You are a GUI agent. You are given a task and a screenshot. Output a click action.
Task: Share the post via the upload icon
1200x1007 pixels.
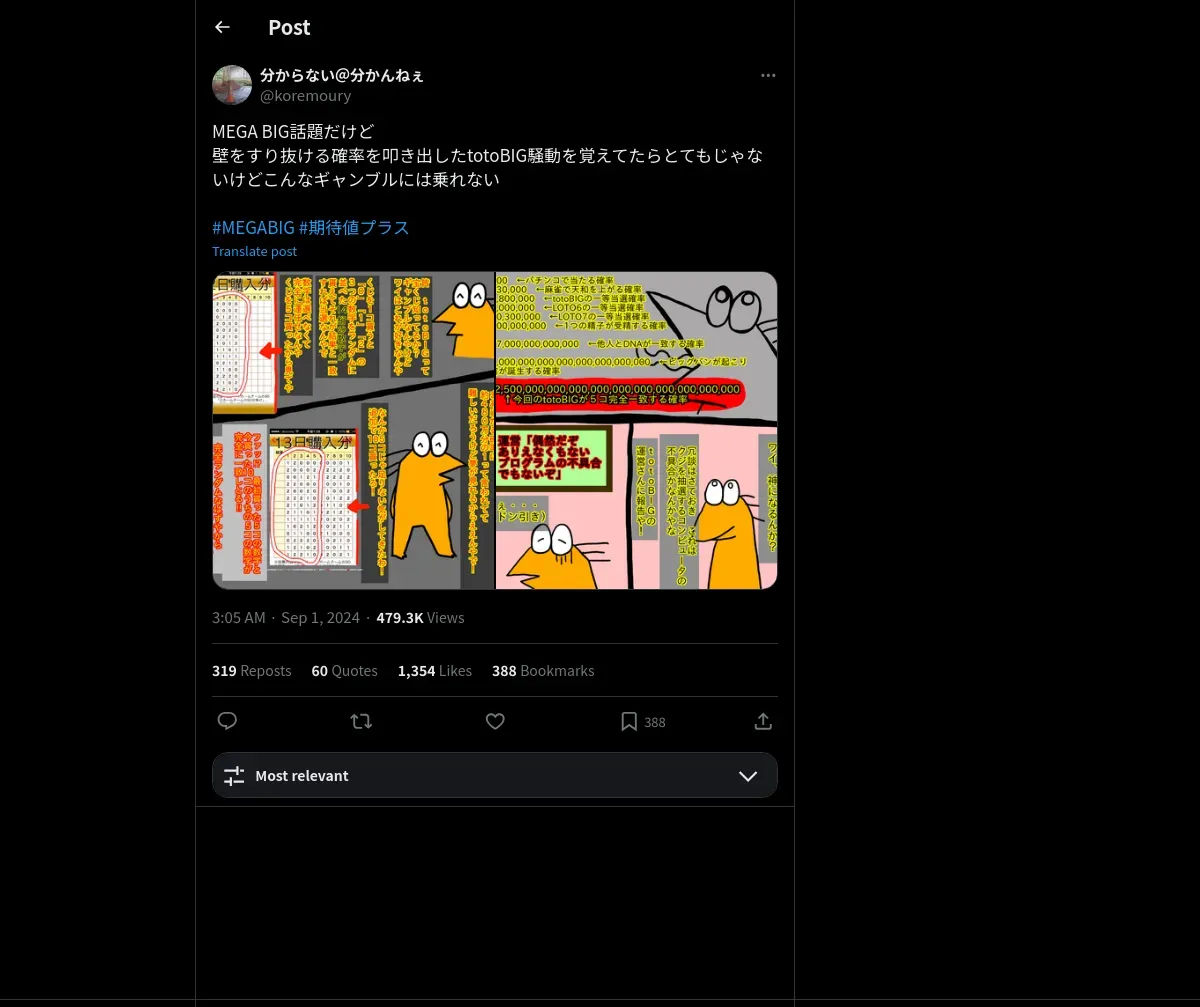pyautogui.click(x=763, y=721)
